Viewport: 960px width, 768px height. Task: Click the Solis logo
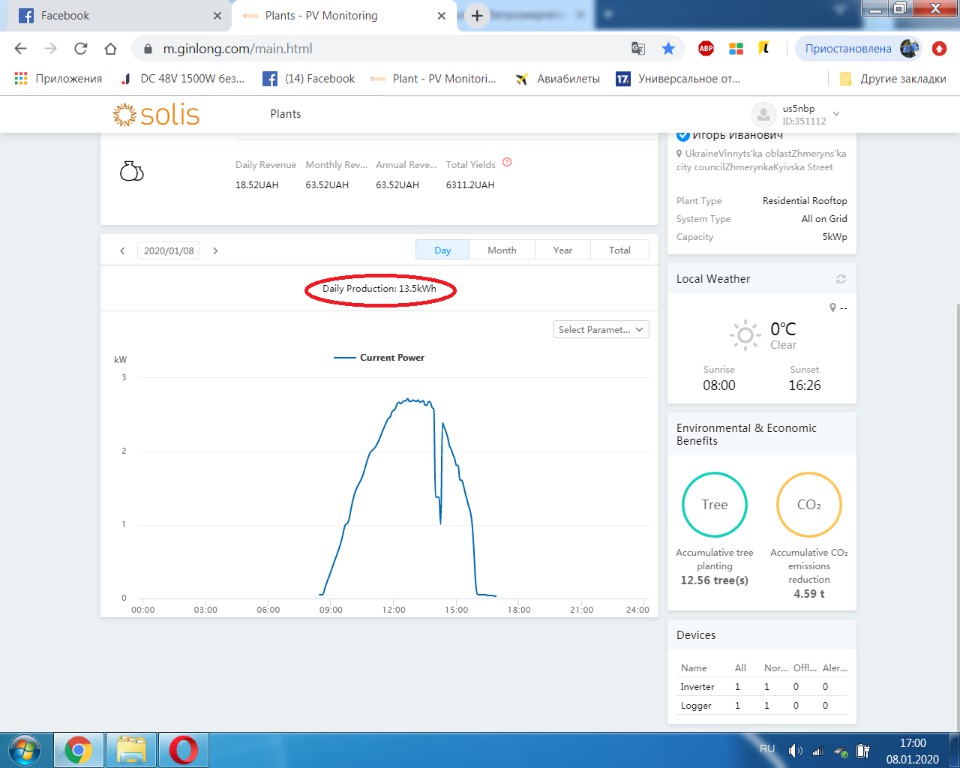coord(156,115)
